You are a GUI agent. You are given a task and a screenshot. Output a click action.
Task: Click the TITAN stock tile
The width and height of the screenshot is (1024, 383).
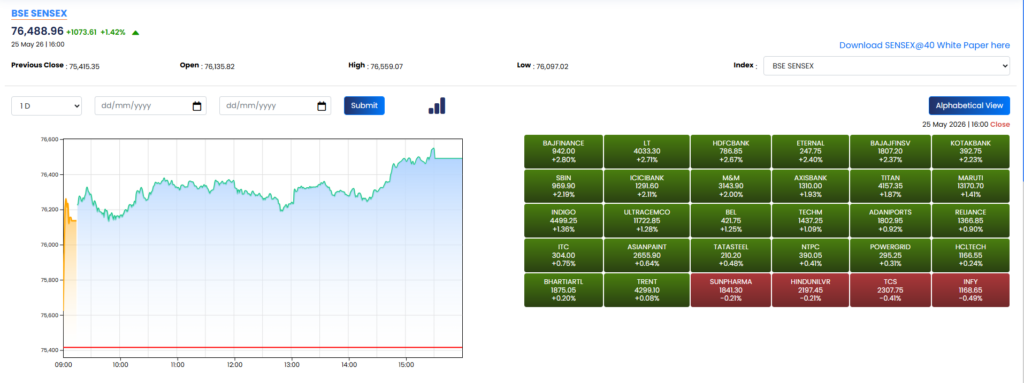(889, 186)
